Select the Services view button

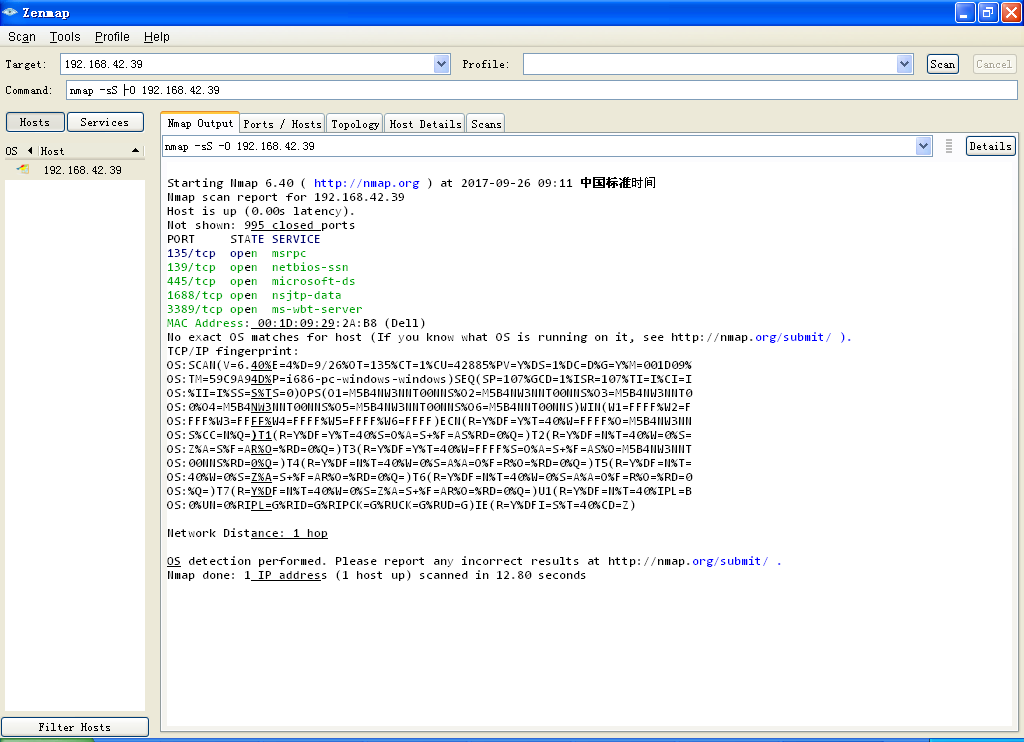104,122
